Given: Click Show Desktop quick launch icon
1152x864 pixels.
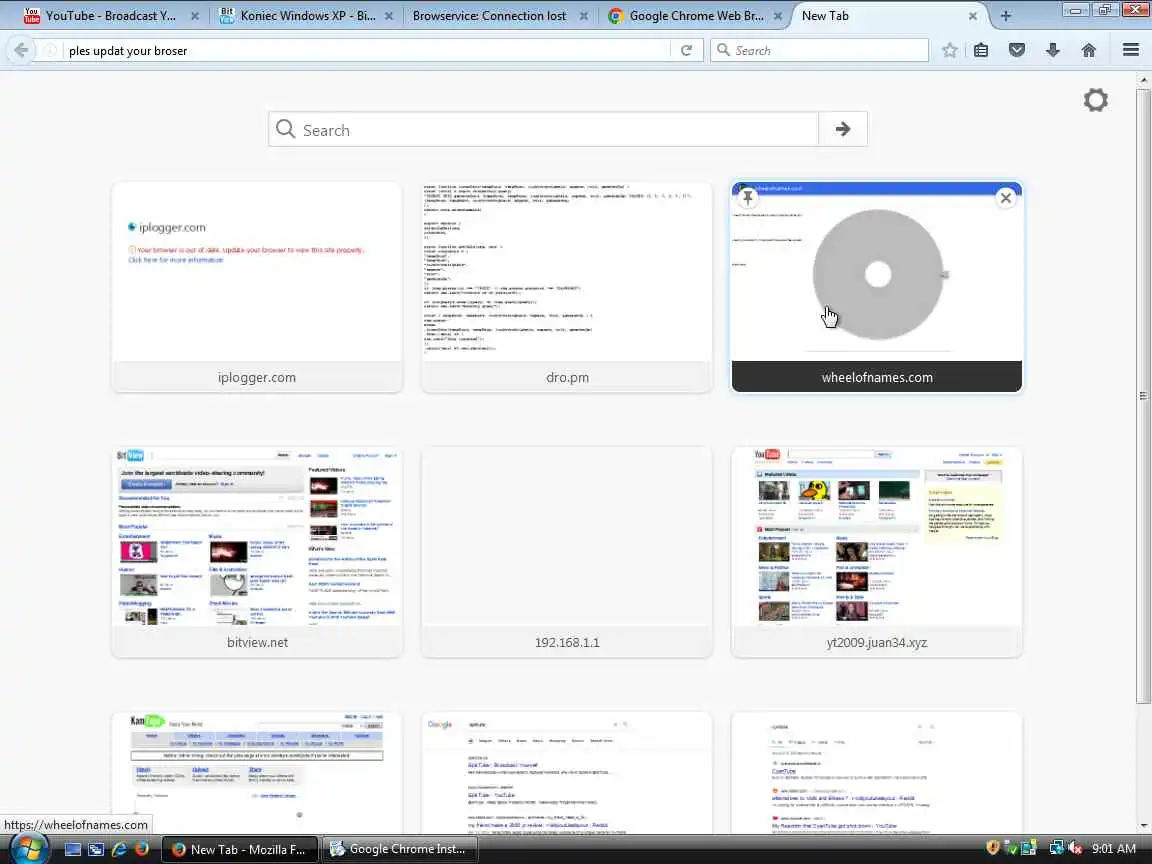Looking at the screenshot, I should click(x=73, y=849).
